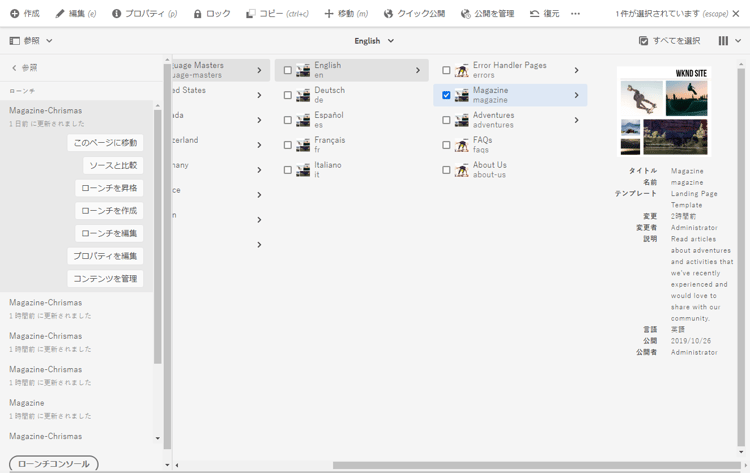Check the About Us page checkbox

point(446,170)
